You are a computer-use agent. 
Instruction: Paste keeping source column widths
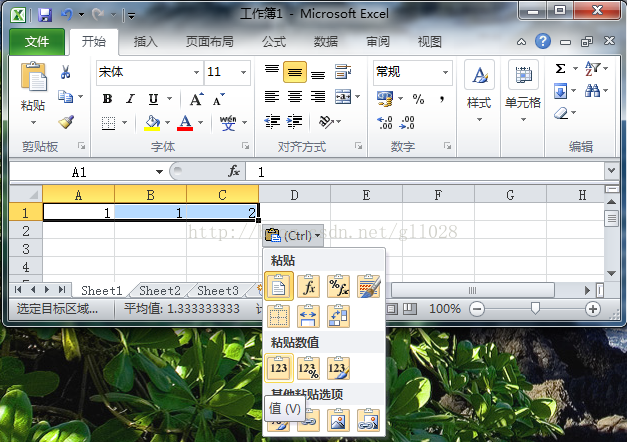[x=308, y=316]
